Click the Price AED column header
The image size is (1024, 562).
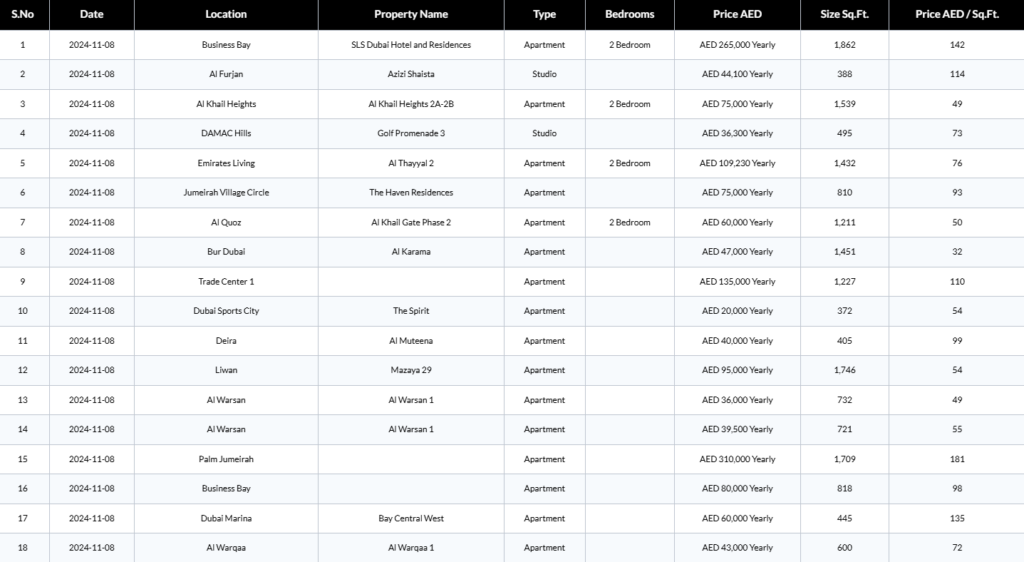[x=737, y=14]
